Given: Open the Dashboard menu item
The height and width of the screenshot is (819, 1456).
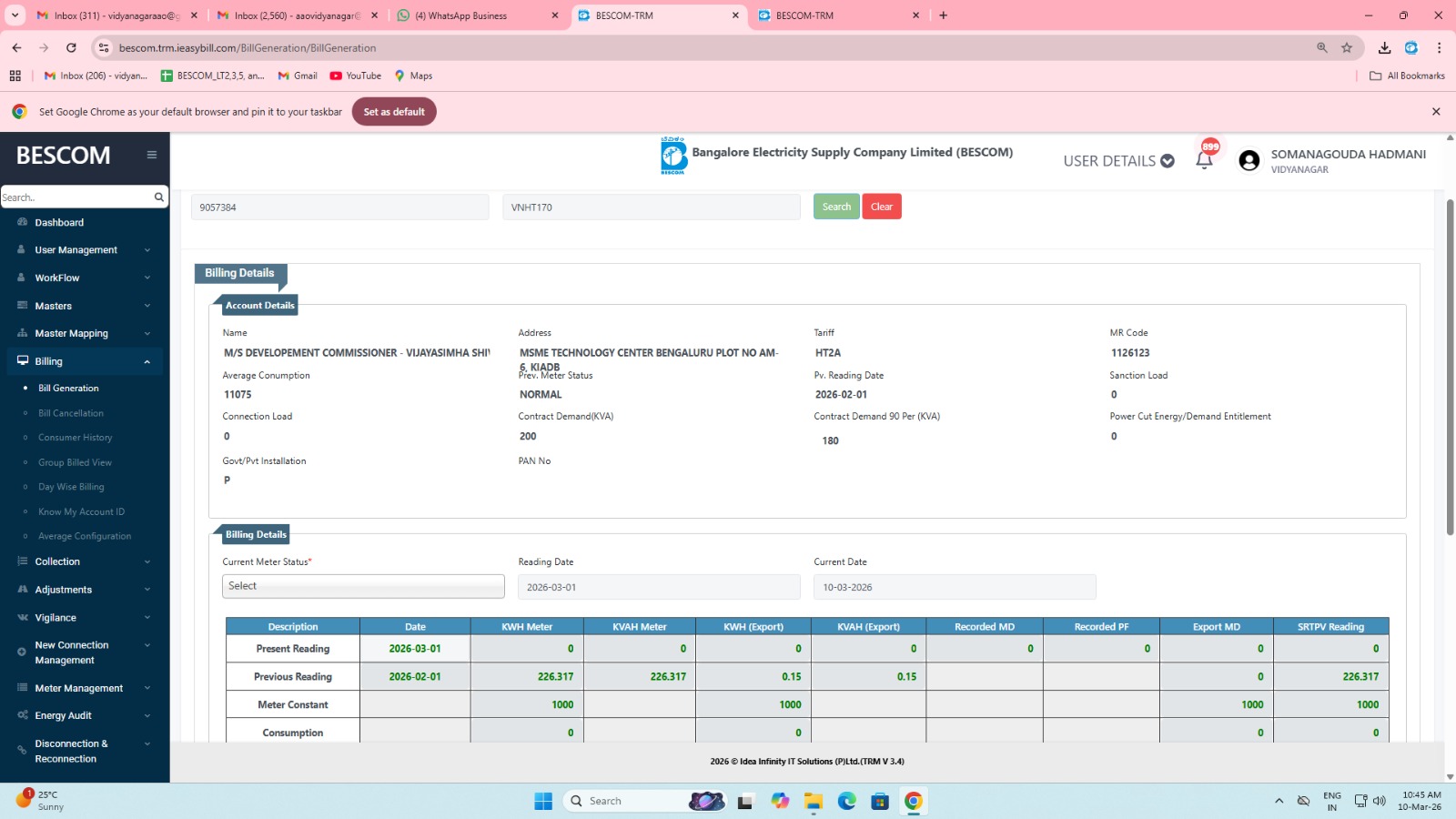Looking at the screenshot, I should (59, 222).
